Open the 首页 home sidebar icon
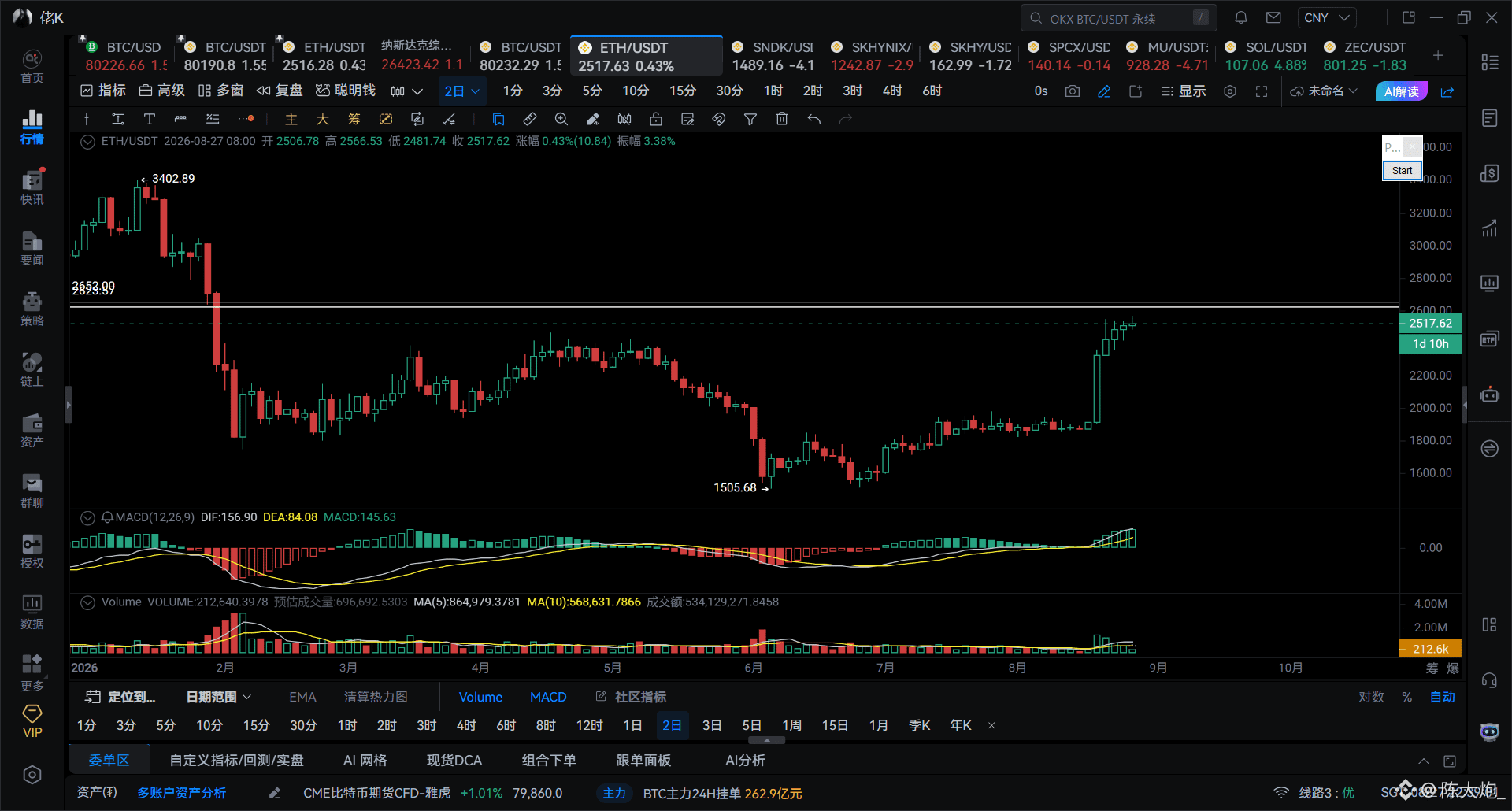The width and height of the screenshot is (1512, 811). tap(32, 67)
